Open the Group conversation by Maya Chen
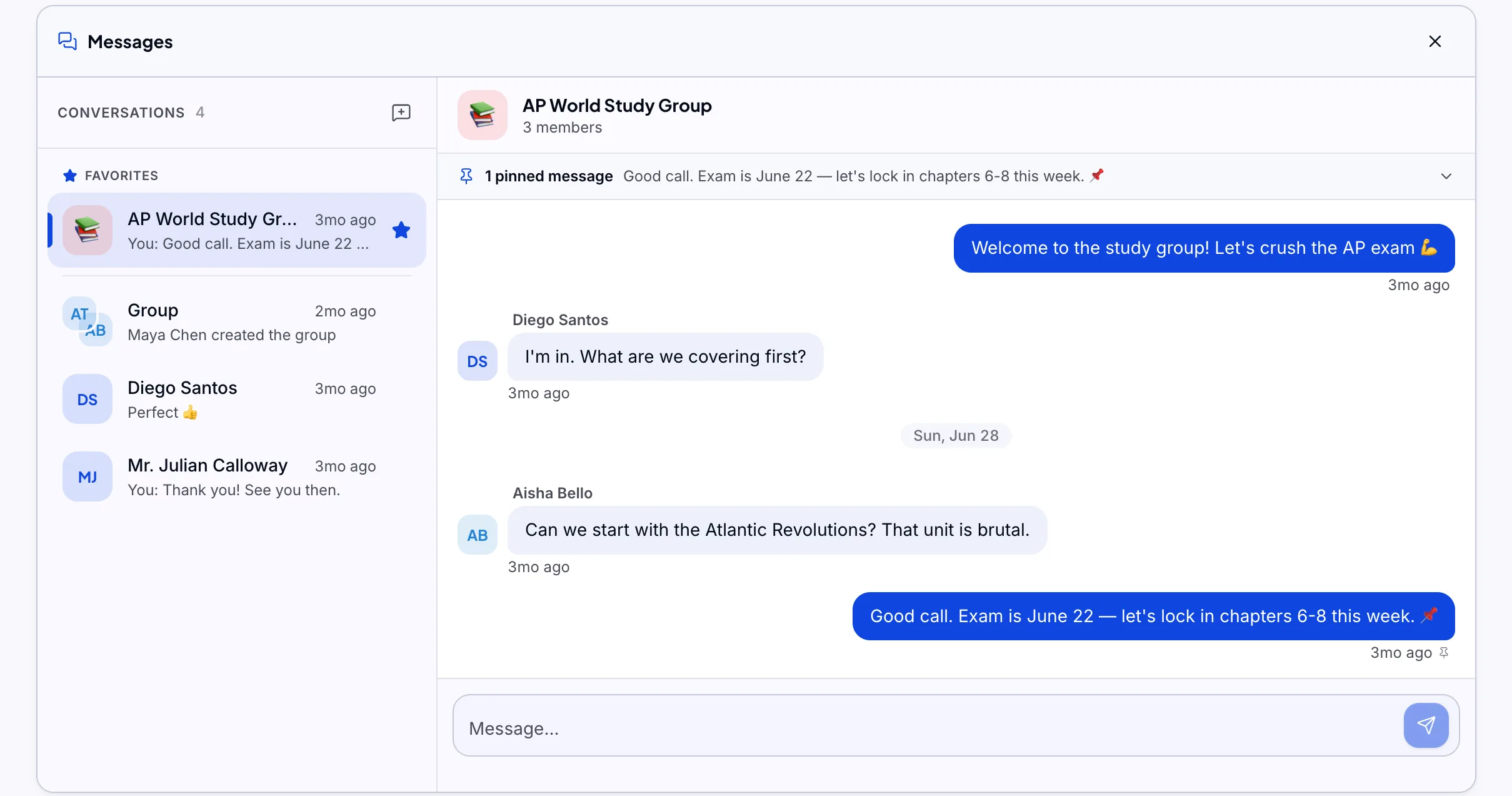 click(237, 322)
